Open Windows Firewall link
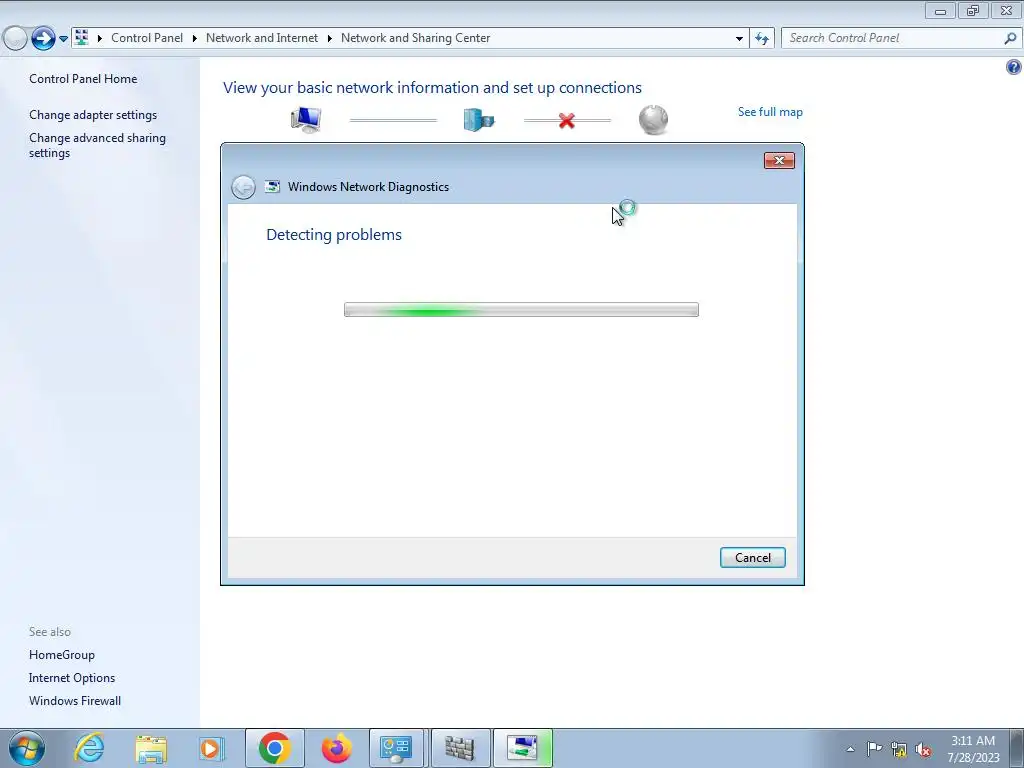 click(75, 701)
